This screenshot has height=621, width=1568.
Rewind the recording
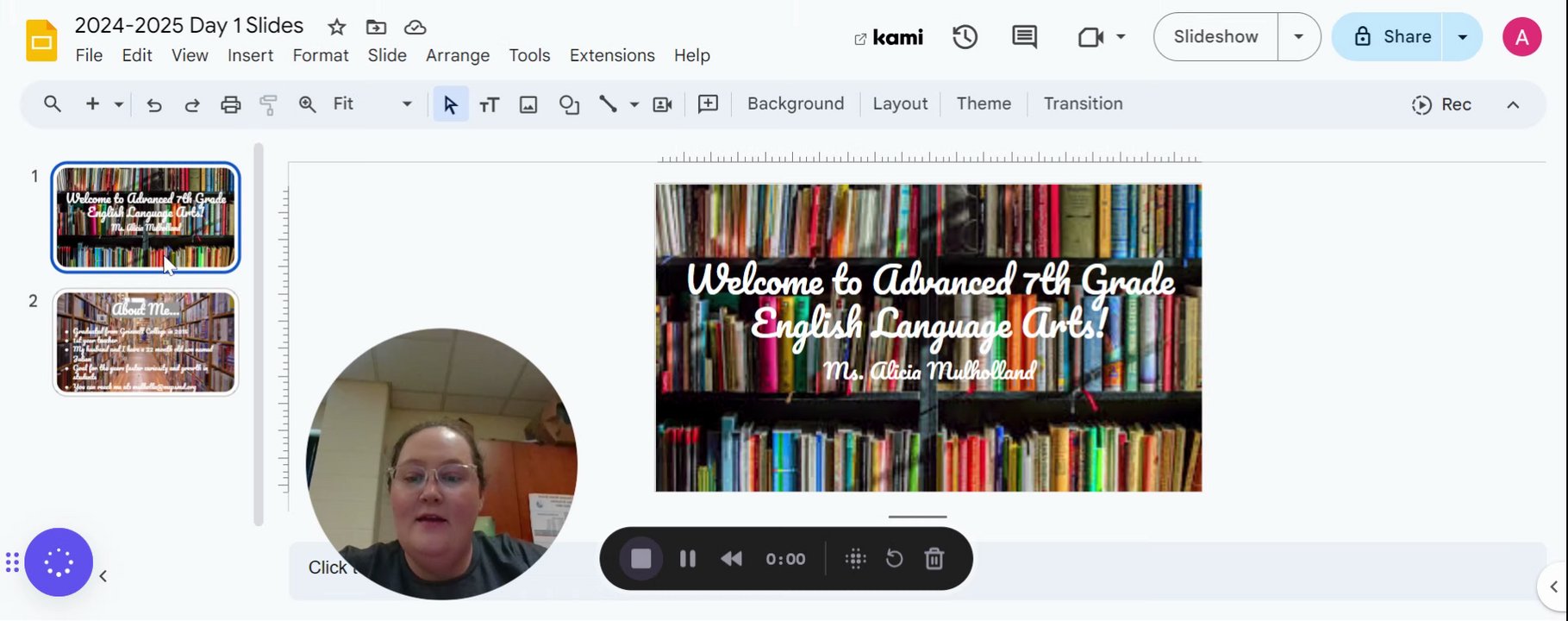coord(731,559)
